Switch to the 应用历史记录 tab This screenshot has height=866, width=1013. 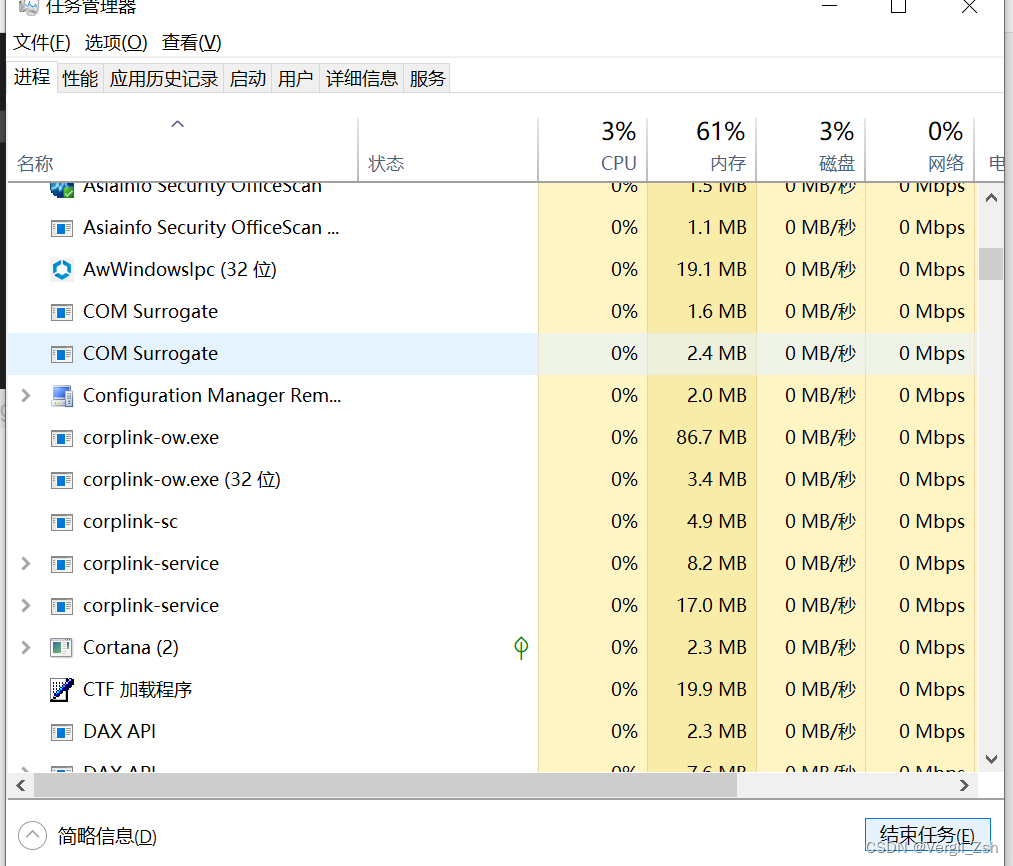pos(163,78)
